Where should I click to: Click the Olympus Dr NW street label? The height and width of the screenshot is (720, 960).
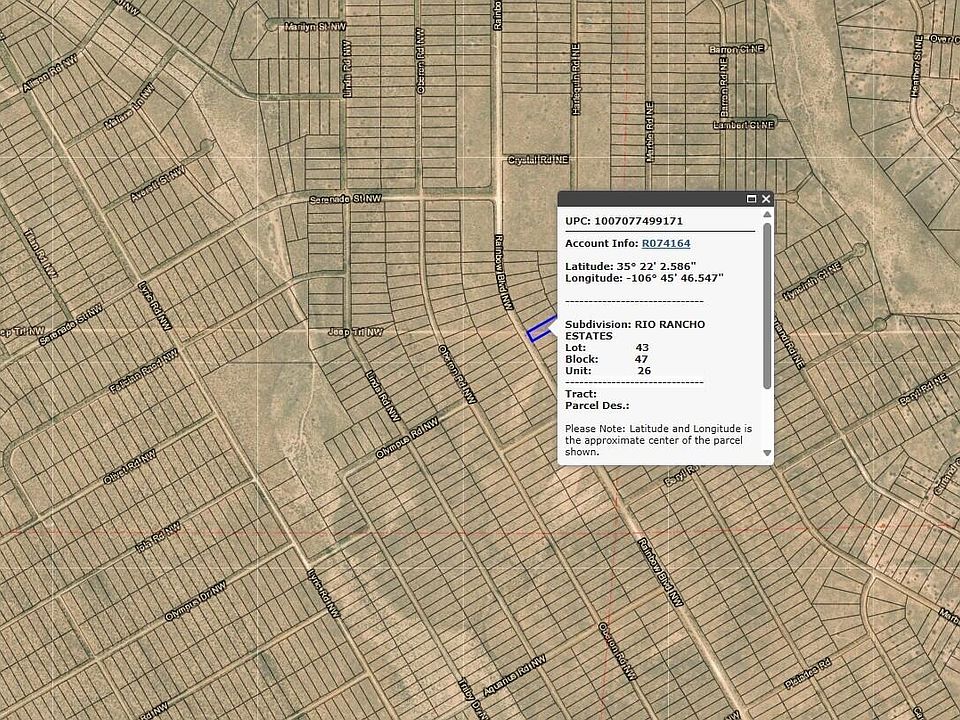[195, 601]
